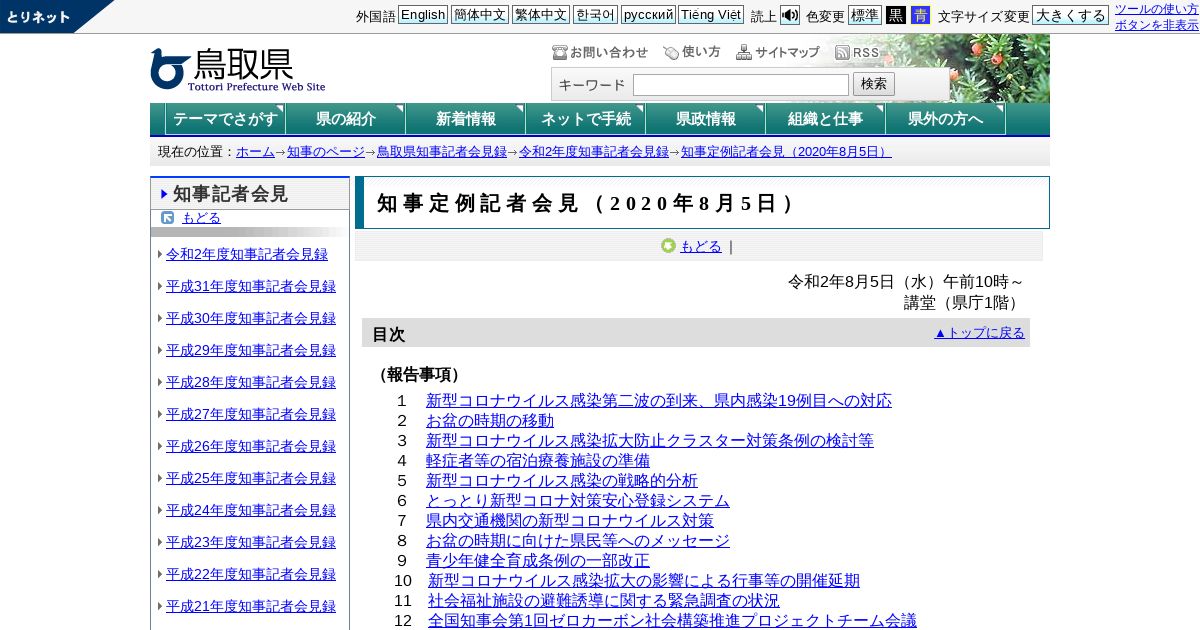This screenshot has height=630, width=1200.
Task: Switch language to English
Action: point(423,15)
